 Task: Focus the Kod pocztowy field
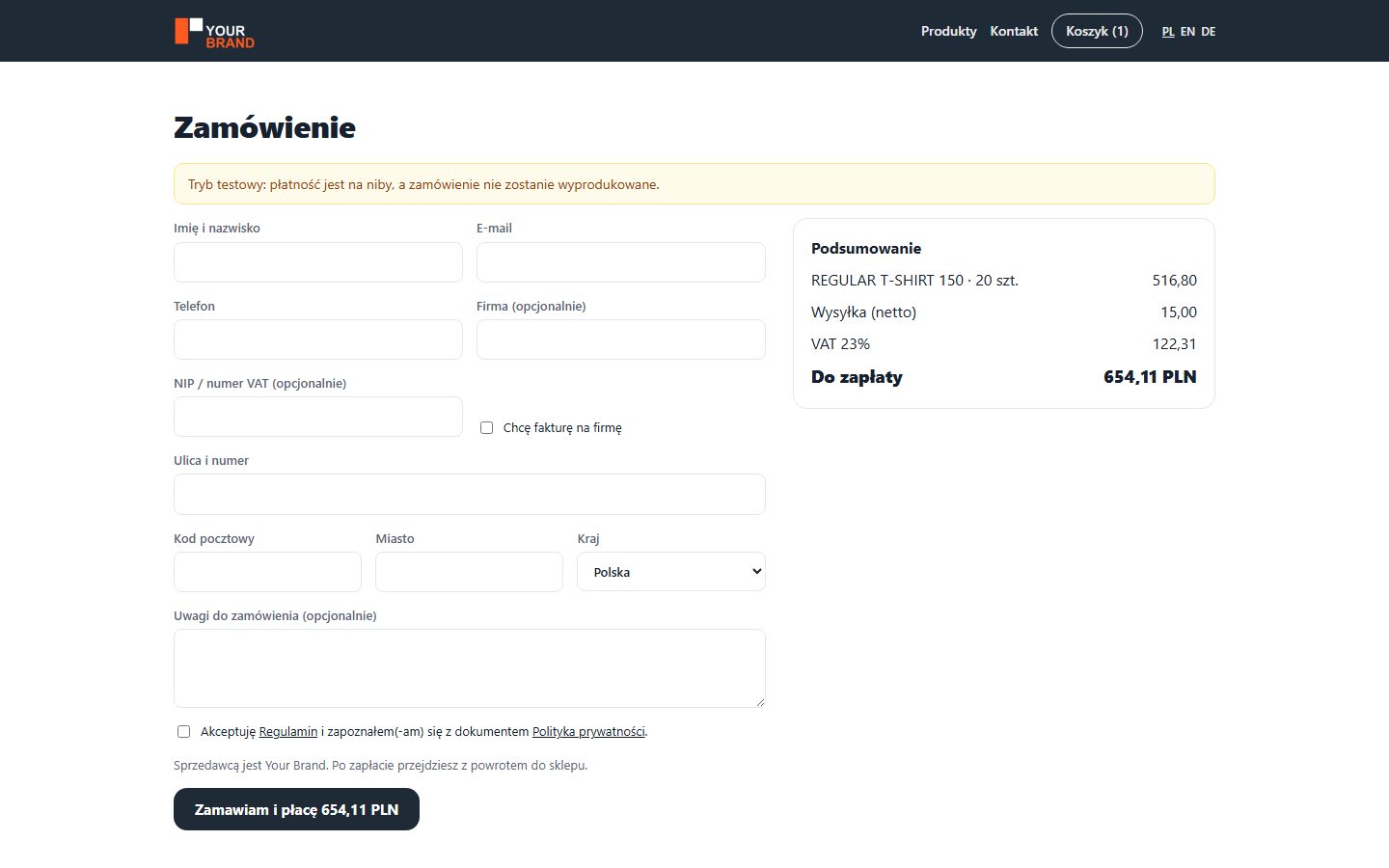click(x=267, y=572)
